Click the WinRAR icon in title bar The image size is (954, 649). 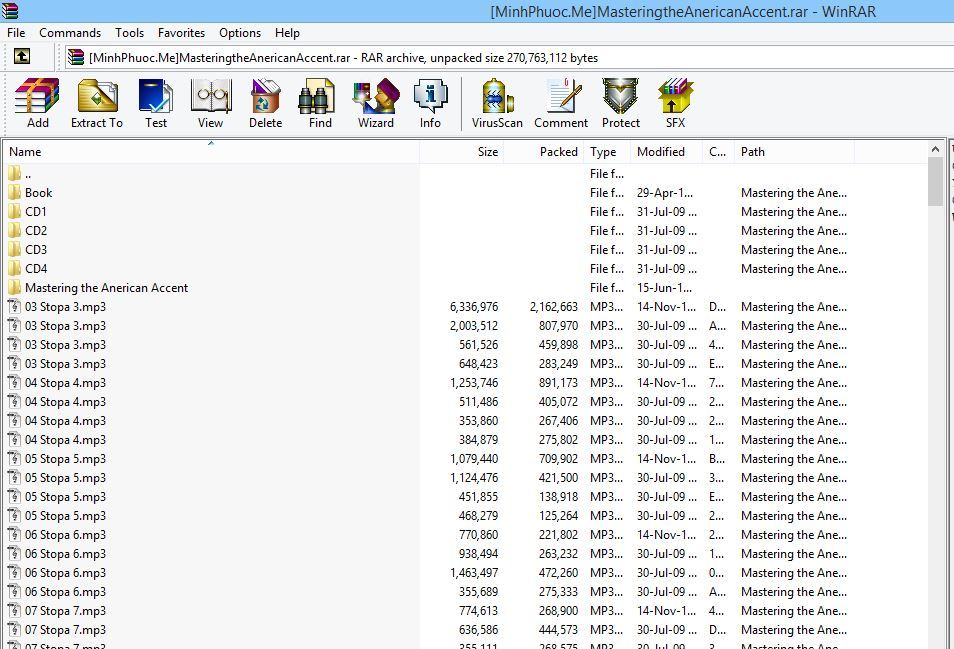(10, 10)
